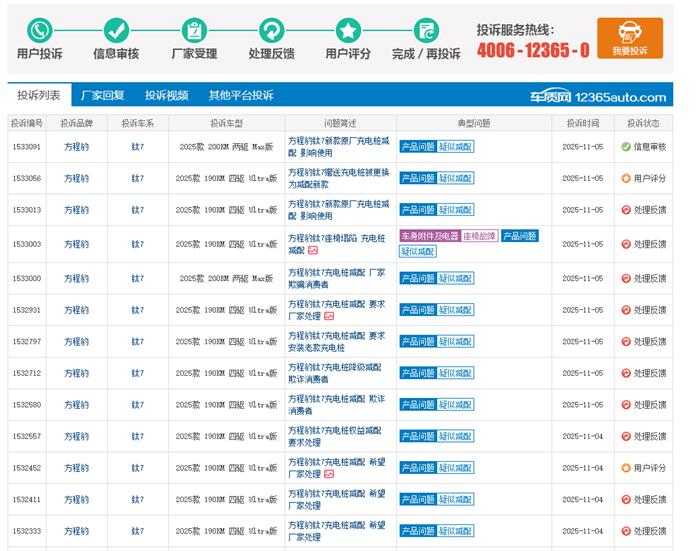Click the 处理反馈 refresh-arrow icon
This screenshot has width=700, height=551.
click(x=271, y=30)
